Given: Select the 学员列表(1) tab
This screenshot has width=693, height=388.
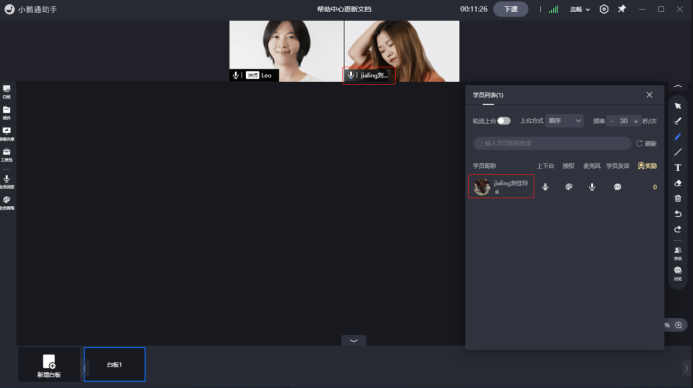Looking at the screenshot, I should tap(488, 95).
